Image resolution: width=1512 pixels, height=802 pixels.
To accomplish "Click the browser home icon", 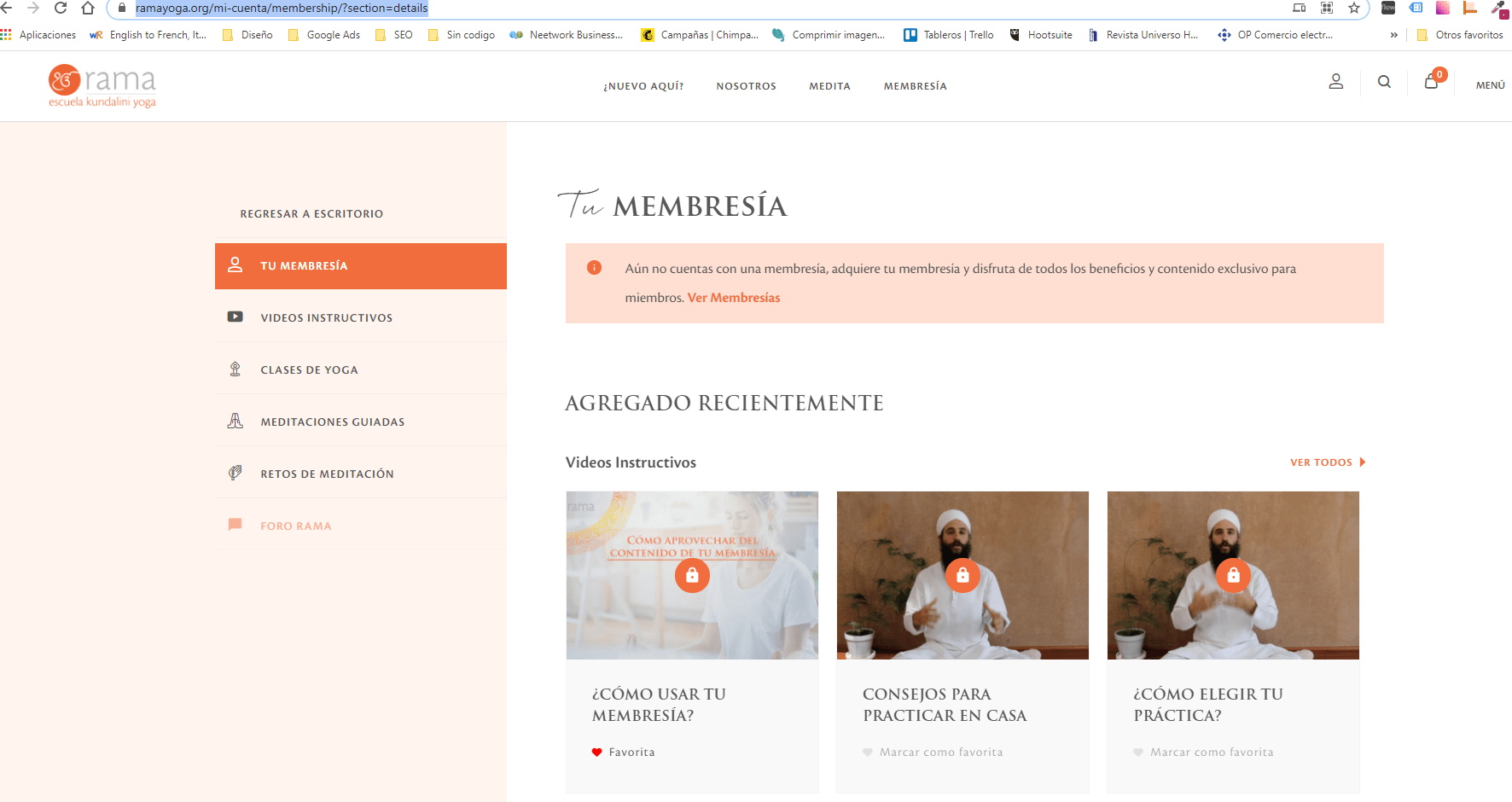I will (x=88, y=9).
